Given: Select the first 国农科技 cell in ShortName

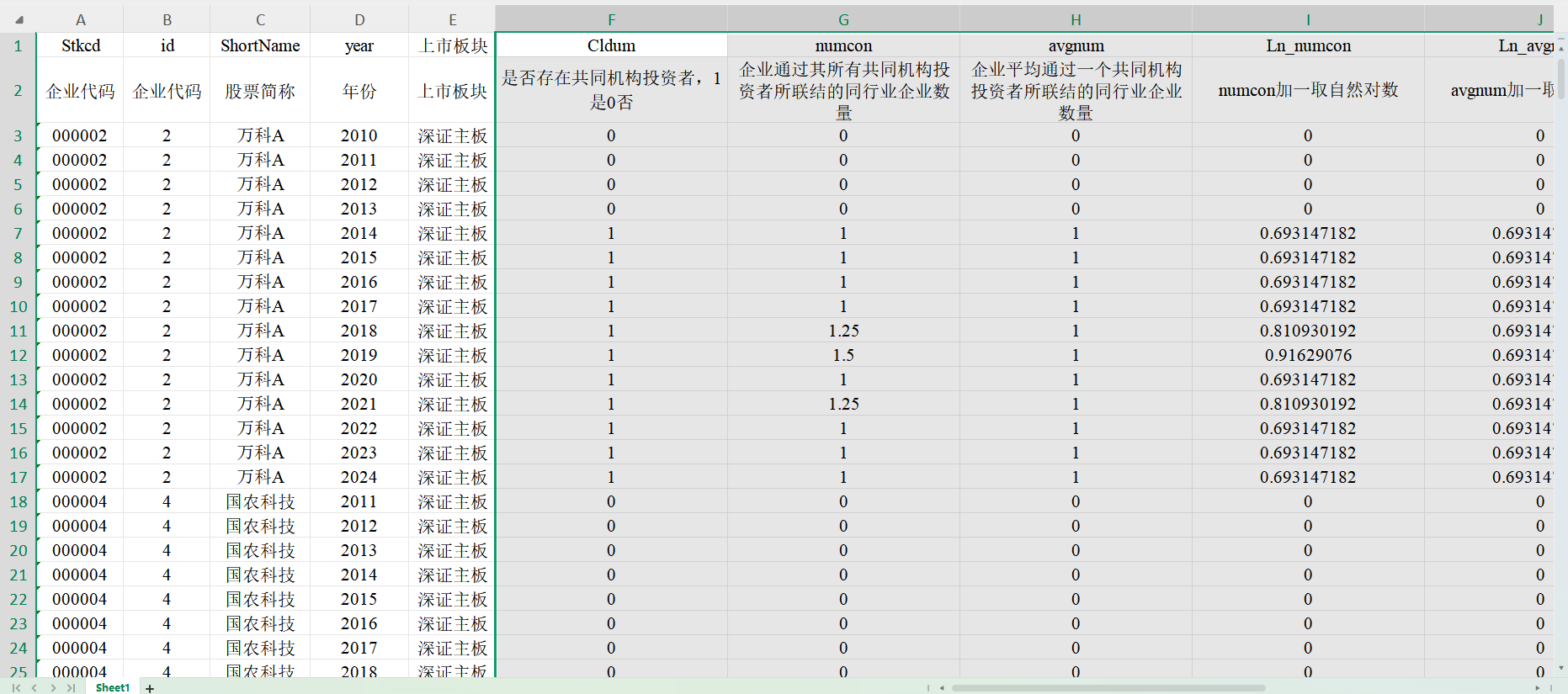Looking at the screenshot, I should pos(260,502).
